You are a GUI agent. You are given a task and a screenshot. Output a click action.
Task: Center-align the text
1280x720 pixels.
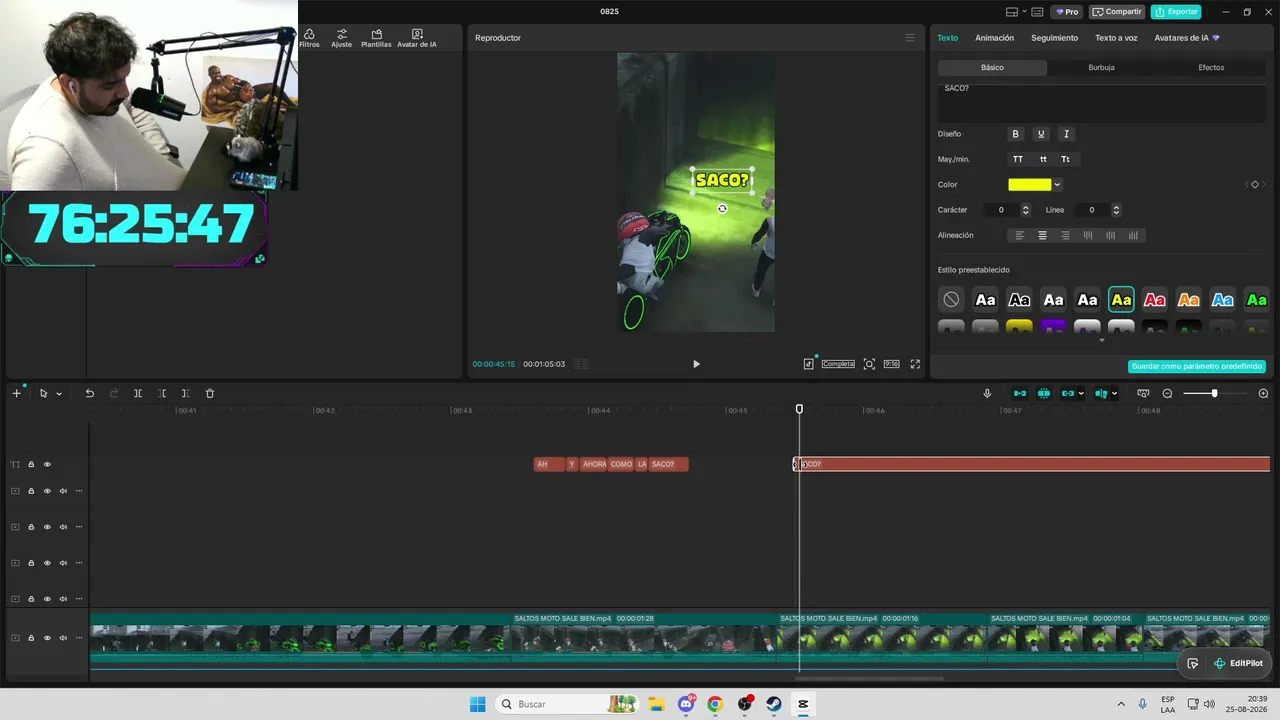click(x=1042, y=235)
